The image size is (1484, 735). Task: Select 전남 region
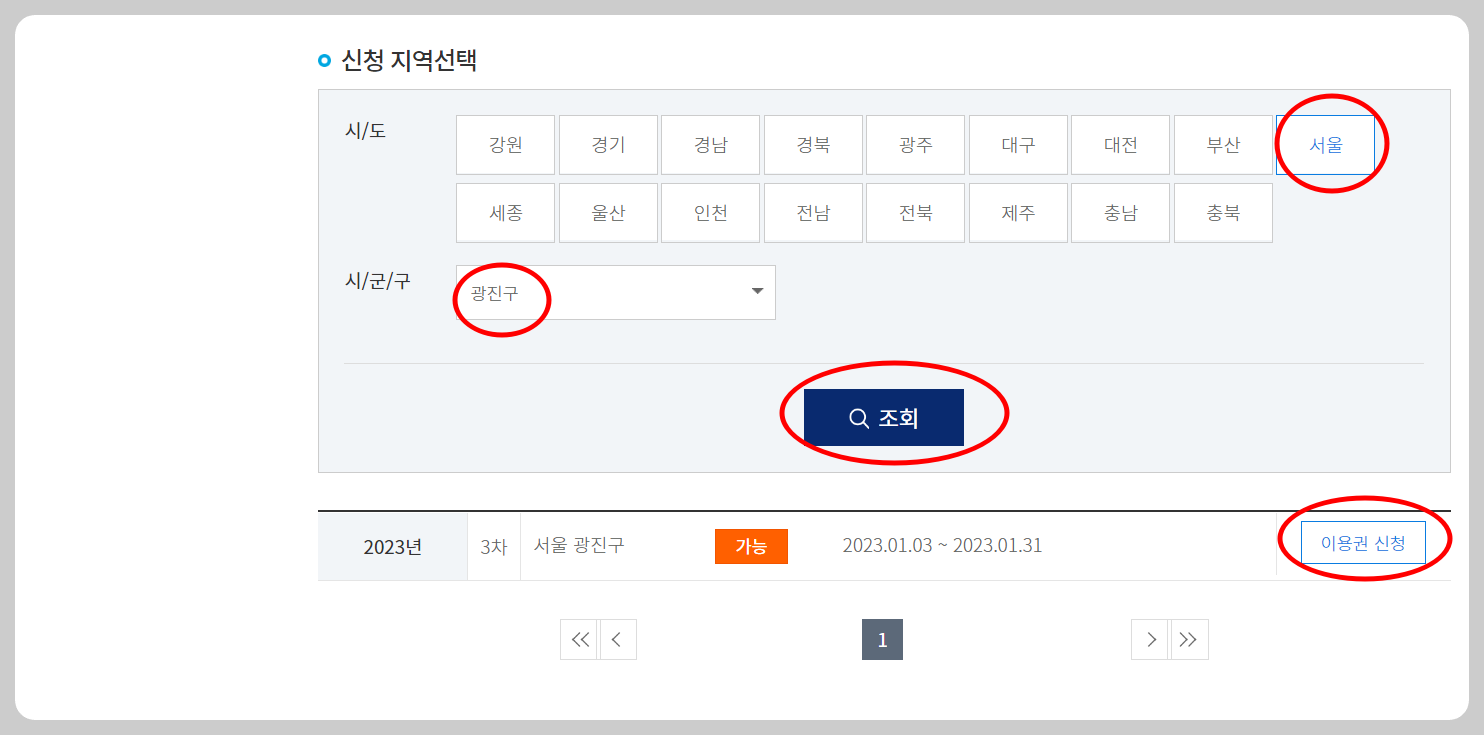pyautogui.click(x=813, y=213)
